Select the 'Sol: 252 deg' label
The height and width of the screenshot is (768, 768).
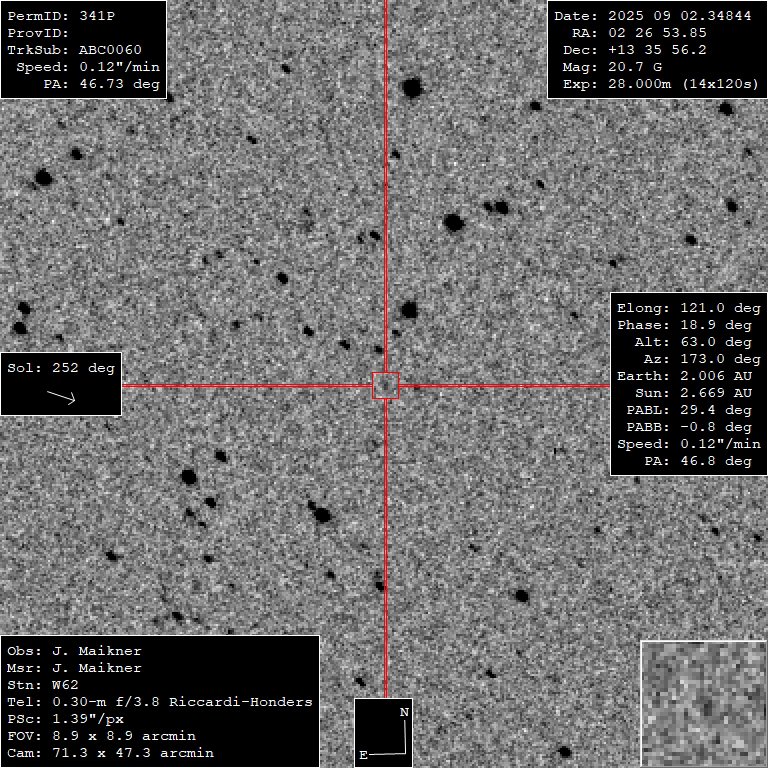click(x=61, y=368)
